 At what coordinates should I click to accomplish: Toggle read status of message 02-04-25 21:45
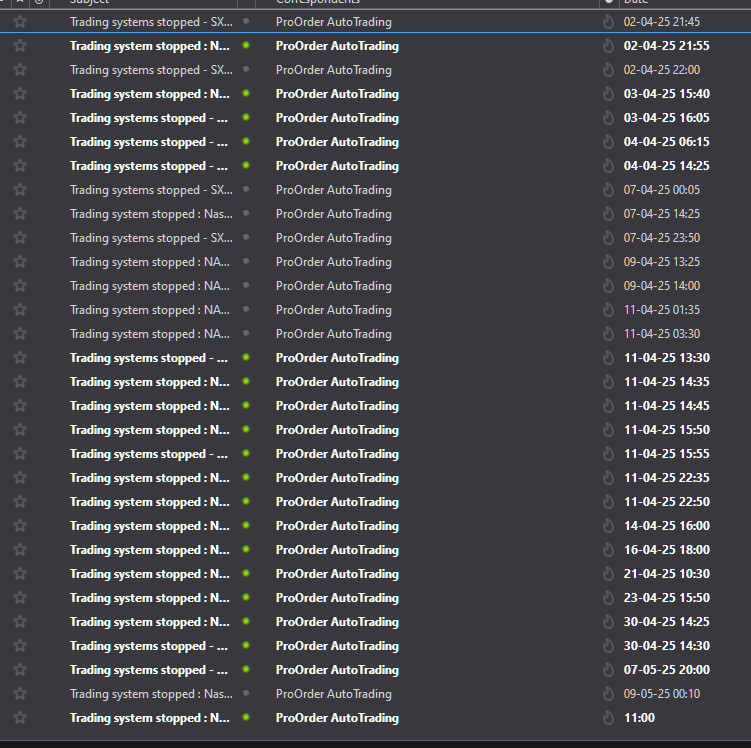point(246,21)
